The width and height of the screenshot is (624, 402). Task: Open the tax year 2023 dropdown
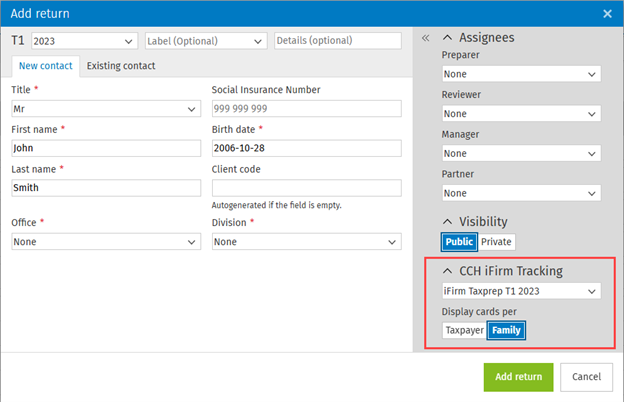(84, 41)
